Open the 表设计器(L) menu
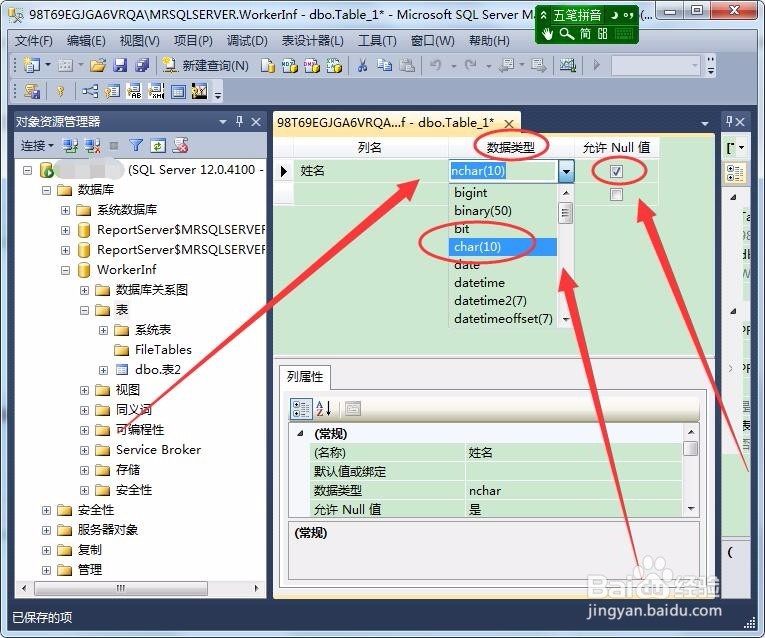This screenshot has width=765, height=638. click(x=313, y=41)
